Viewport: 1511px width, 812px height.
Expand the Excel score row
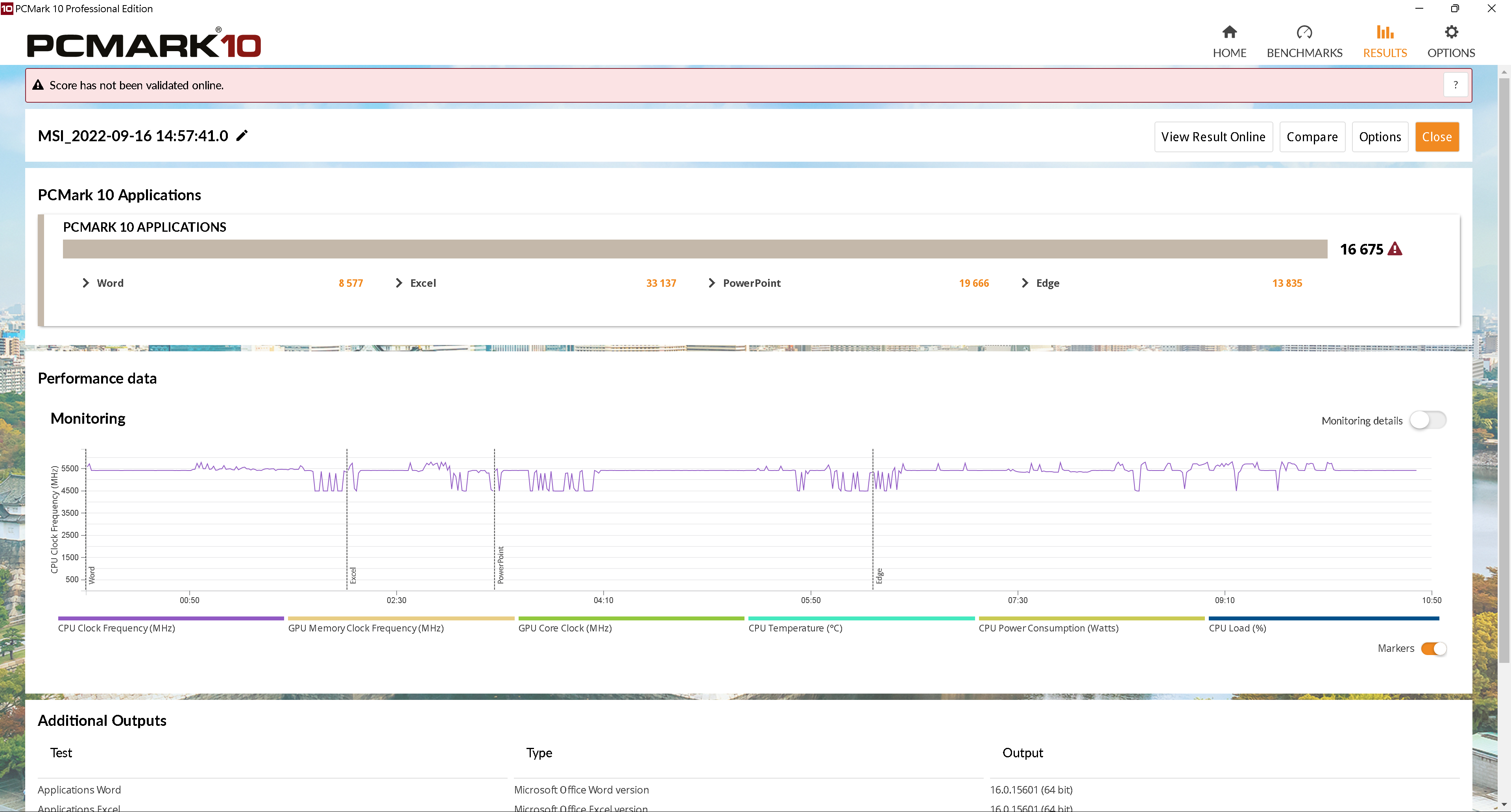tap(399, 283)
